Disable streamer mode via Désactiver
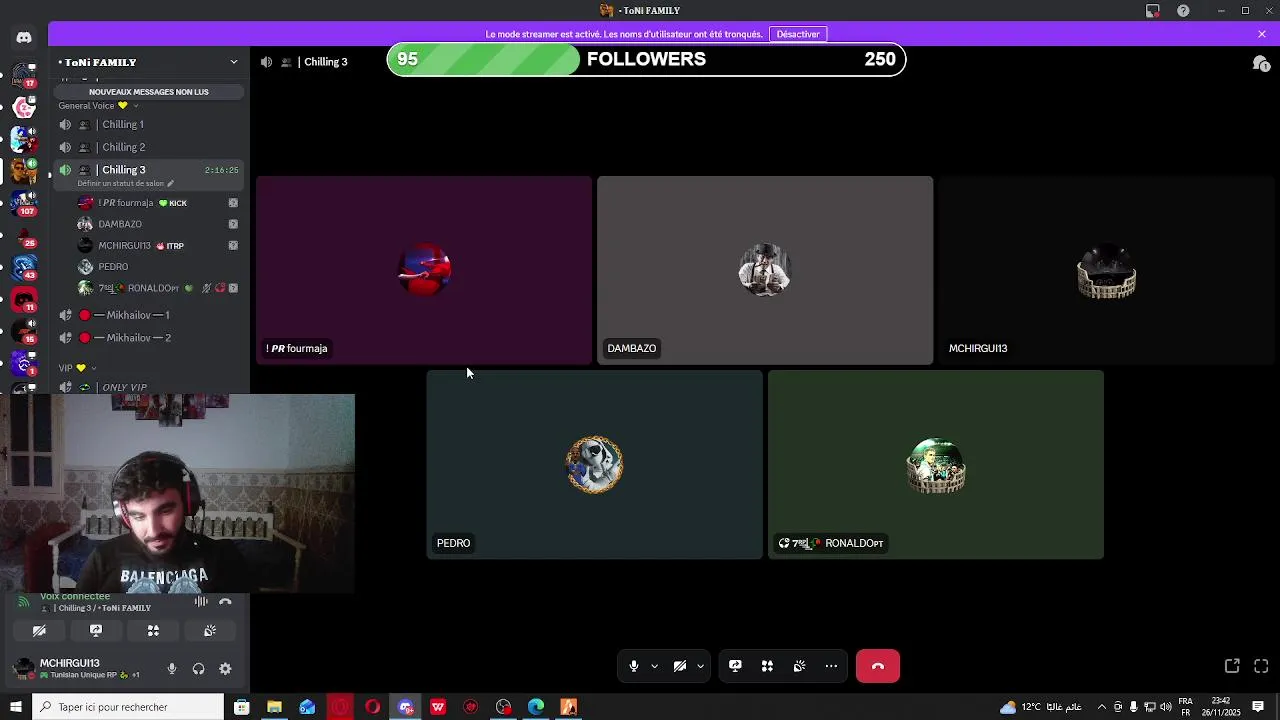The image size is (1280, 720). (798, 34)
